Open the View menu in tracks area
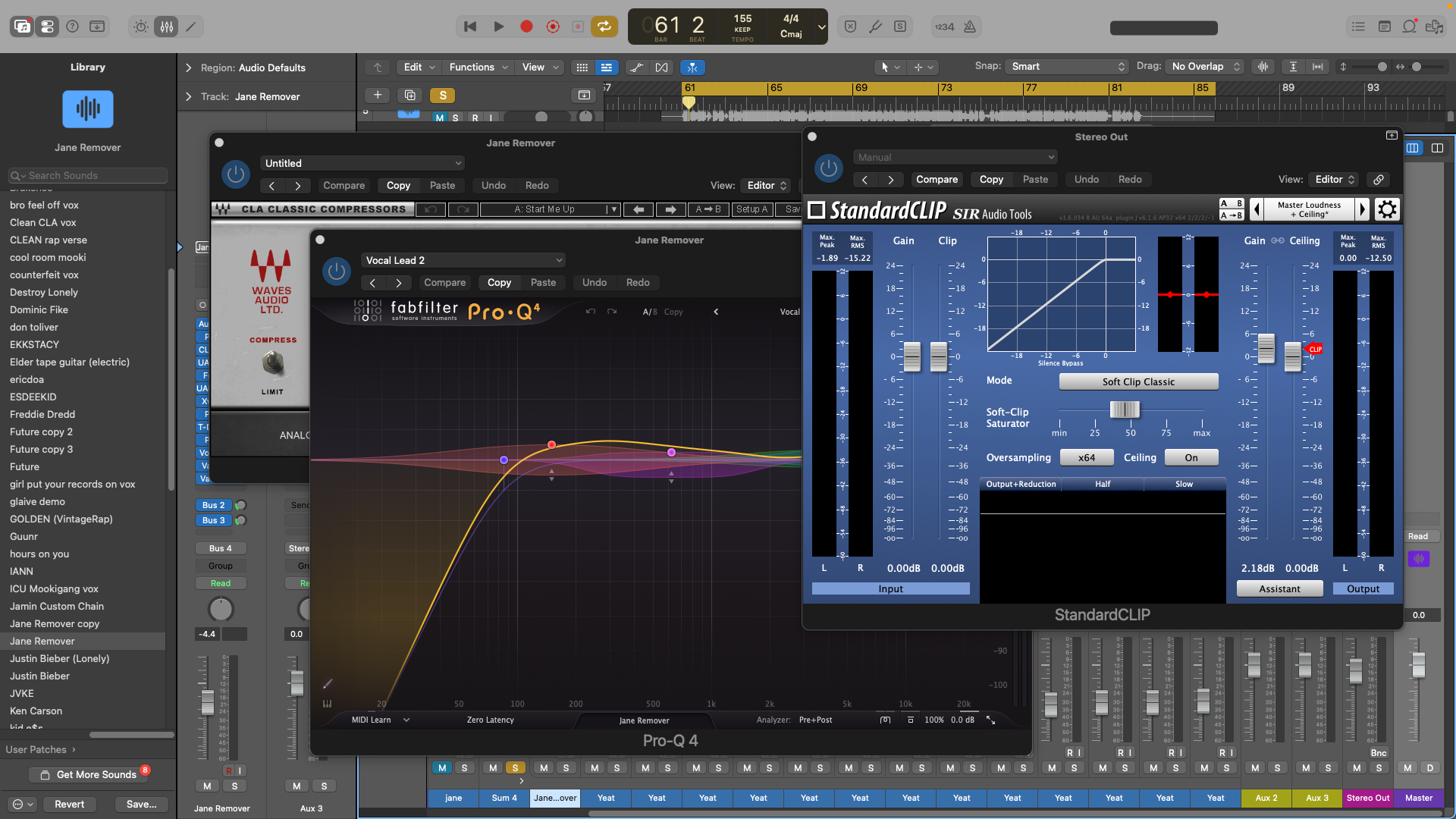 [540, 67]
